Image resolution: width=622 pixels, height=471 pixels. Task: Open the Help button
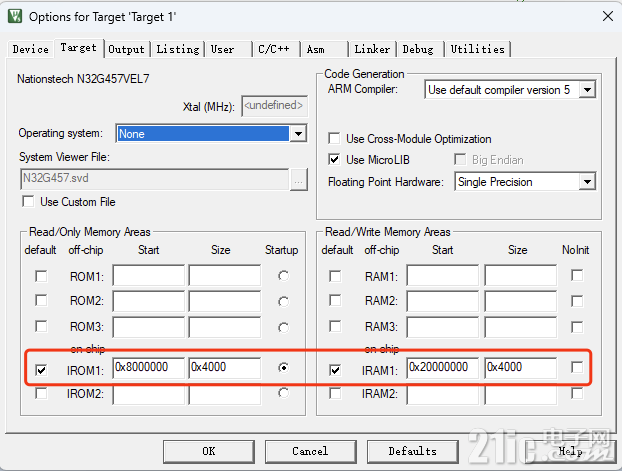click(x=570, y=452)
